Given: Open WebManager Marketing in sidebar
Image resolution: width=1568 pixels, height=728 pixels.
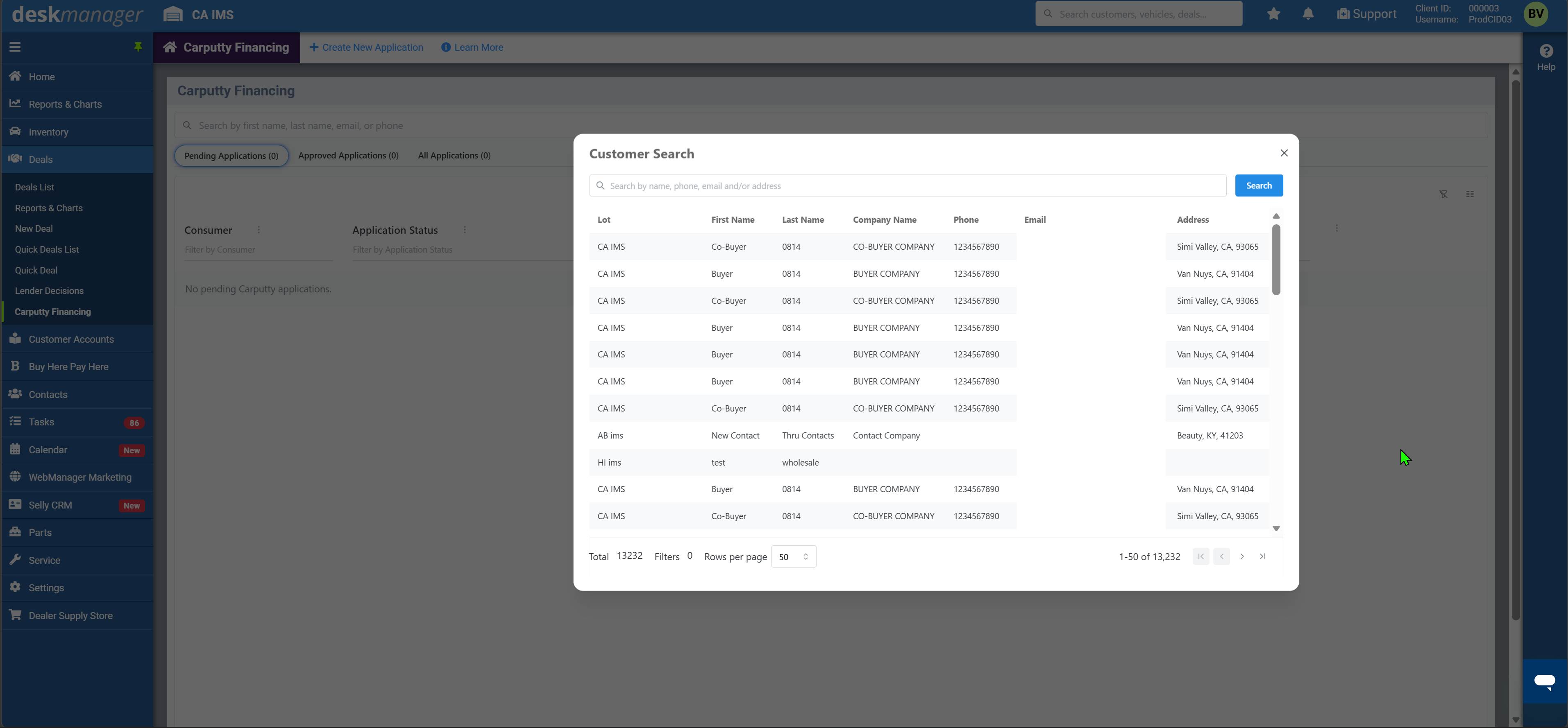Looking at the screenshot, I should pos(77,477).
